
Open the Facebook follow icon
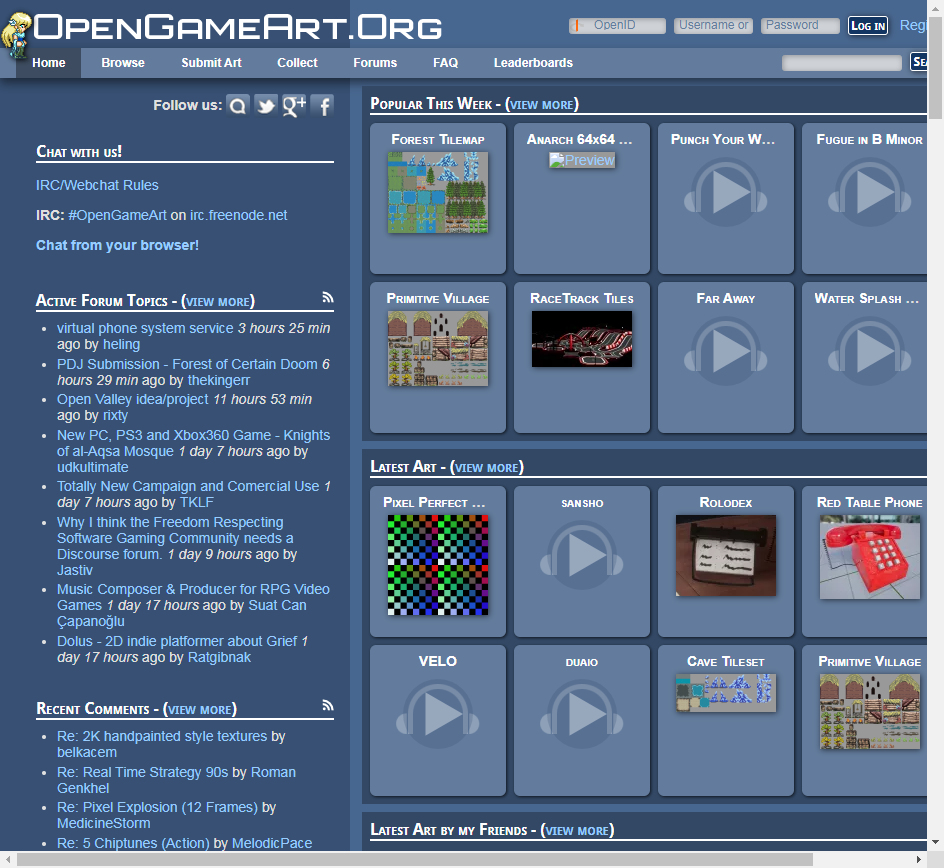(x=322, y=106)
